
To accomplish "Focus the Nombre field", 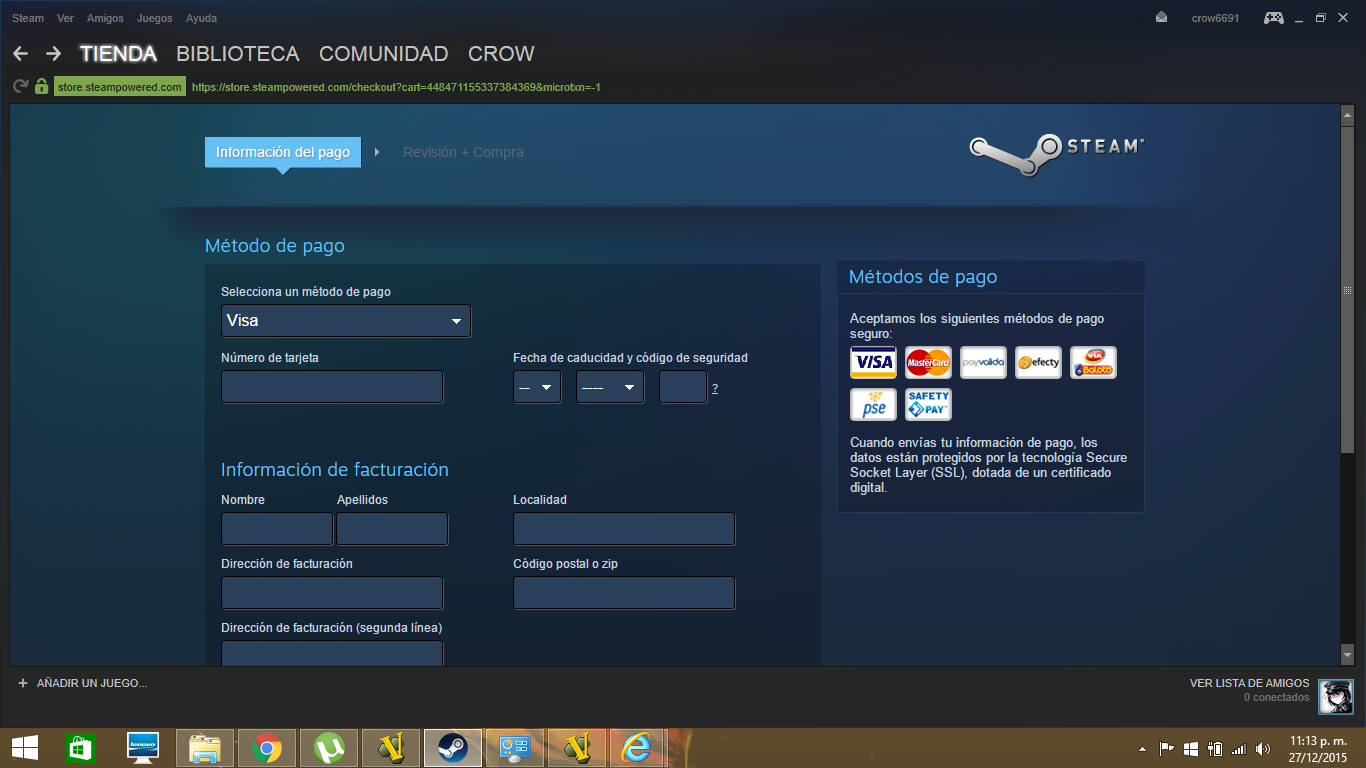I will 277,529.
